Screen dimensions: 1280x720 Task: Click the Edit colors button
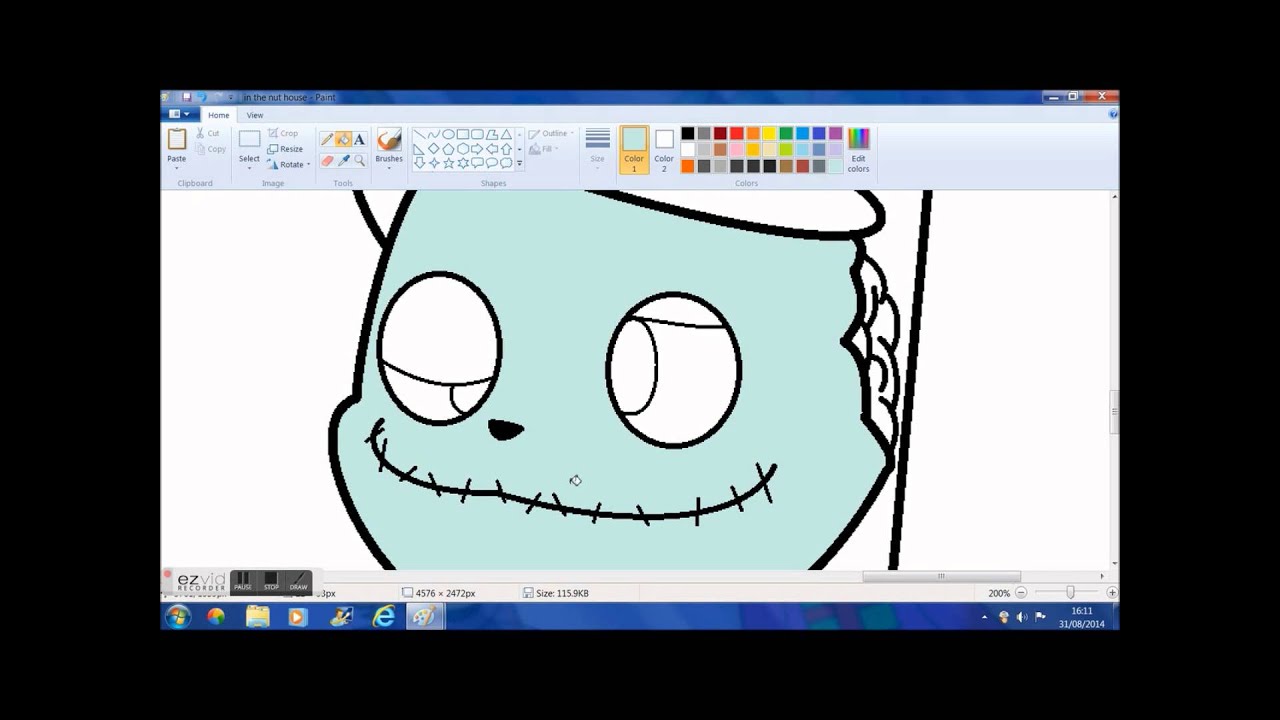(x=859, y=150)
